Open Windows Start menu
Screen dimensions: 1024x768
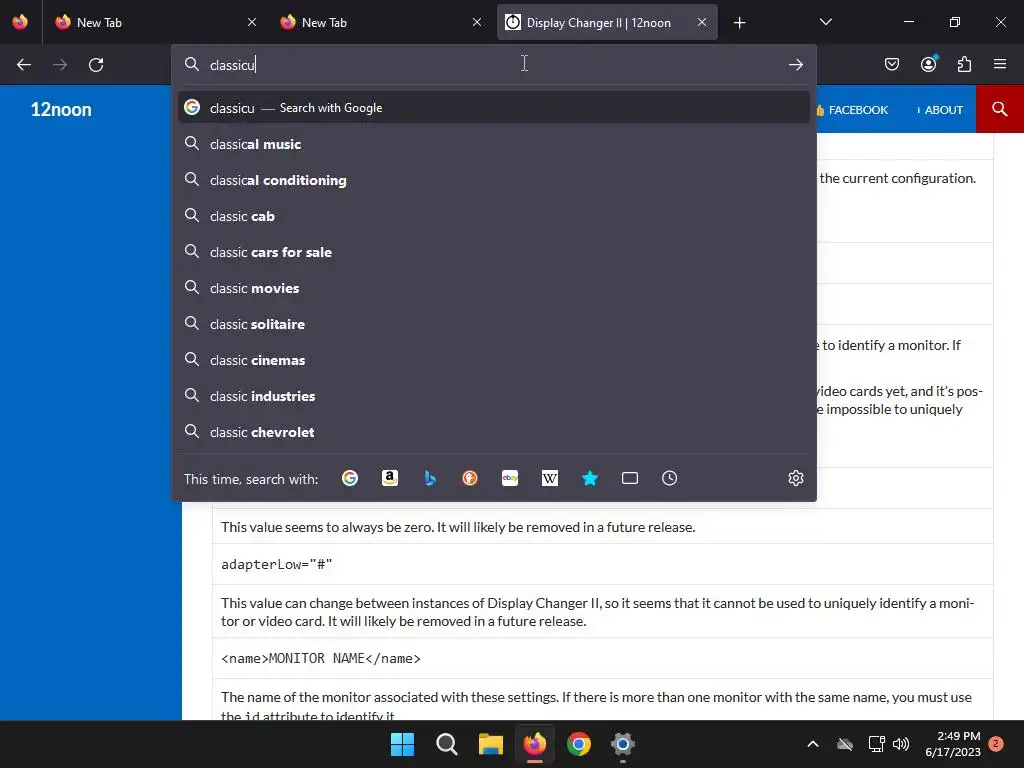coord(402,744)
